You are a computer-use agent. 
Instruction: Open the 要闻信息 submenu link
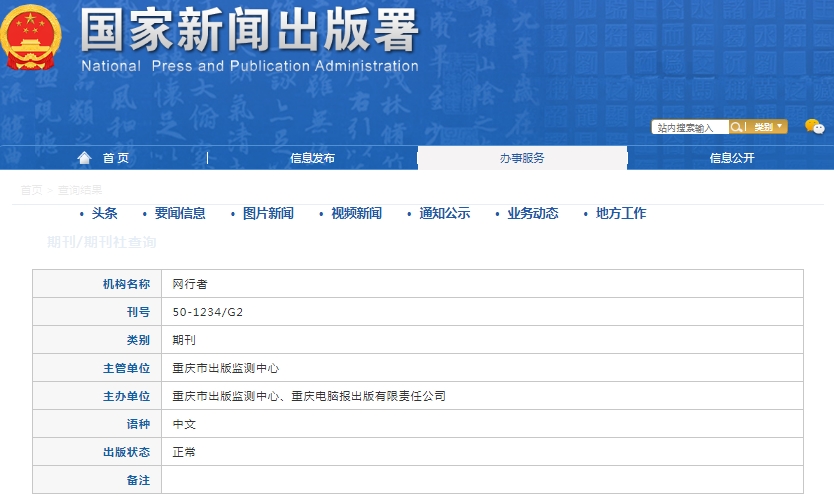pos(180,213)
